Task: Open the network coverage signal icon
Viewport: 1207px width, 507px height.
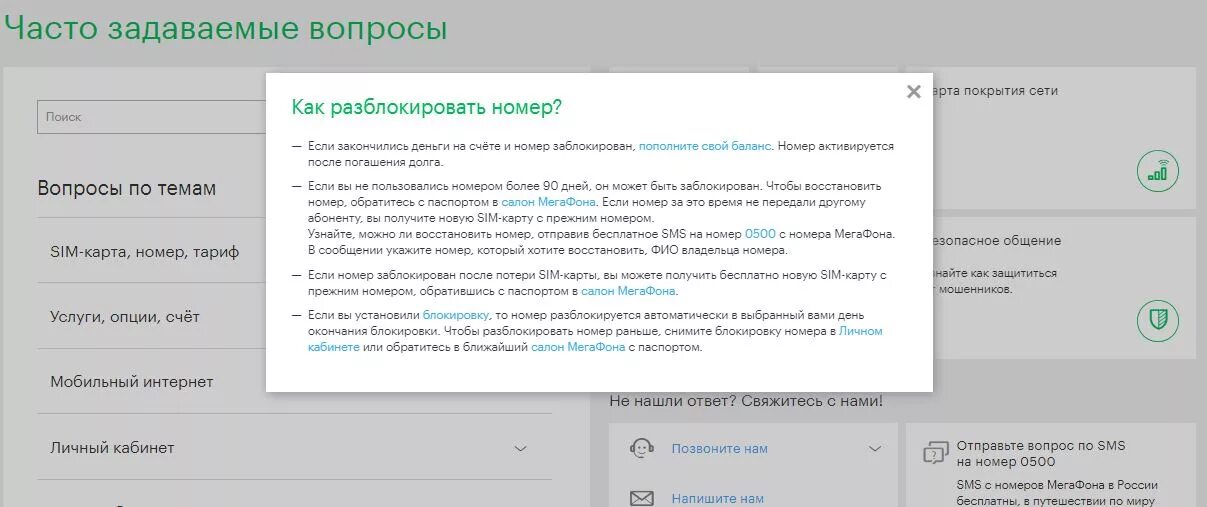Action: point(1158,171)
